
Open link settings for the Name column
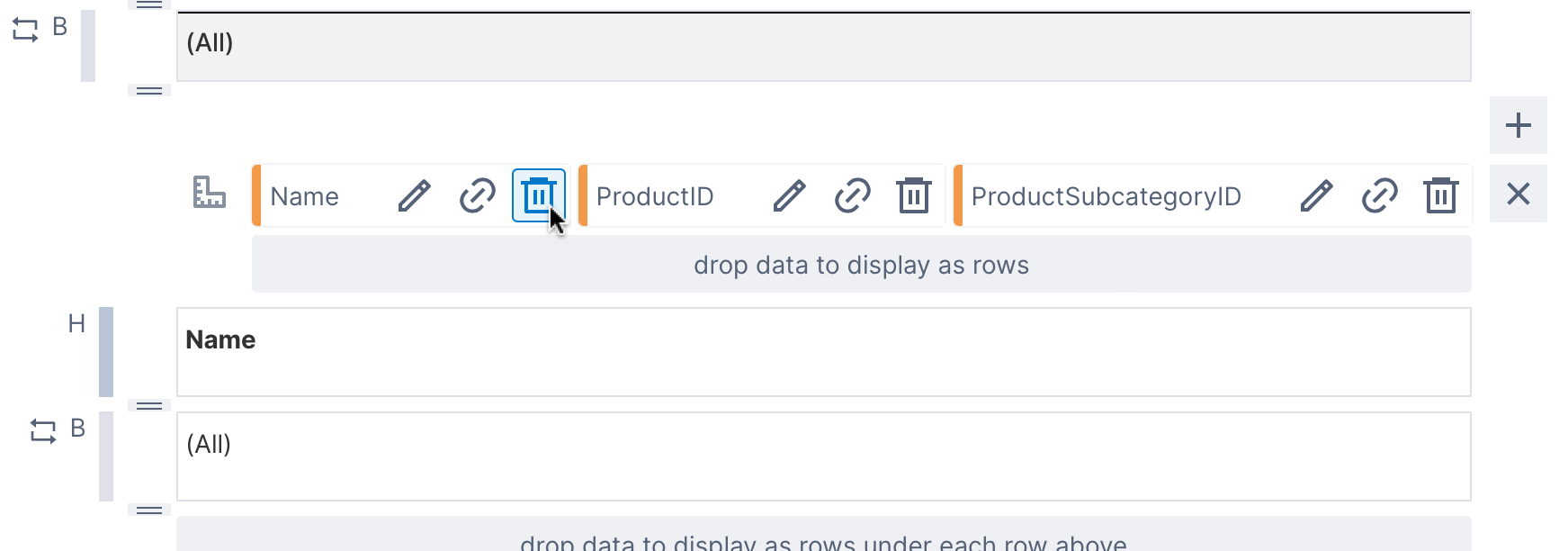pos(478,195)
